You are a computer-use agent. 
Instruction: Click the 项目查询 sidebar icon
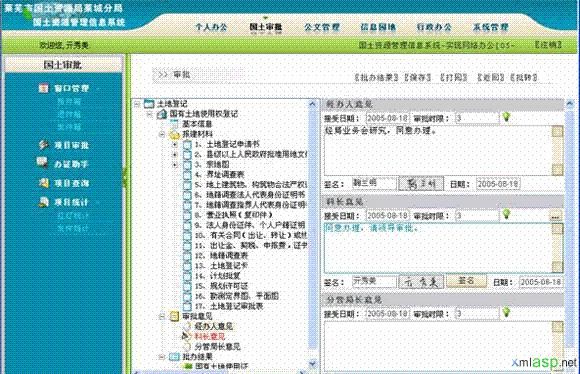(44, 183)
